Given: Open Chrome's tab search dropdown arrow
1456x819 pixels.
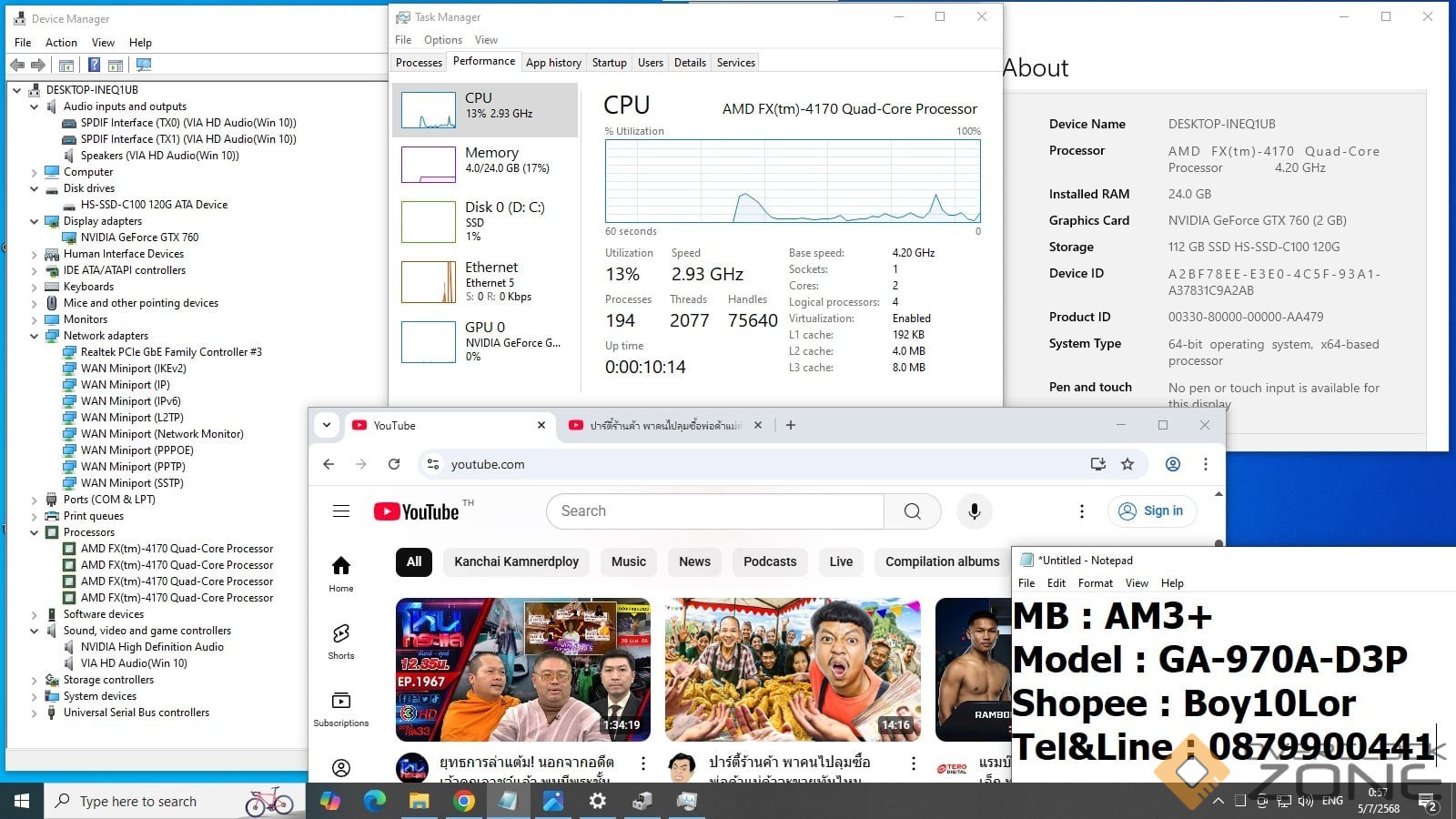Looking at the screenshot, I should click(x=327, y=425).
